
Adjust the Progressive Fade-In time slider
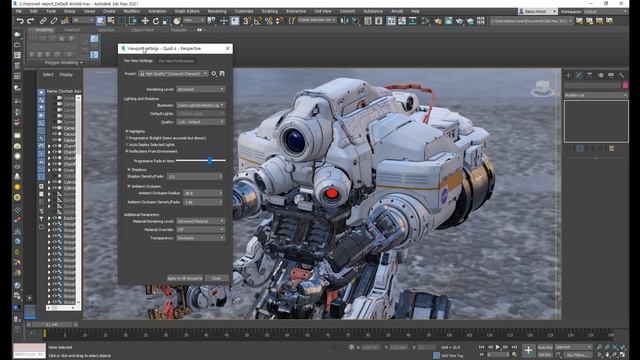(x=210, y=161)
